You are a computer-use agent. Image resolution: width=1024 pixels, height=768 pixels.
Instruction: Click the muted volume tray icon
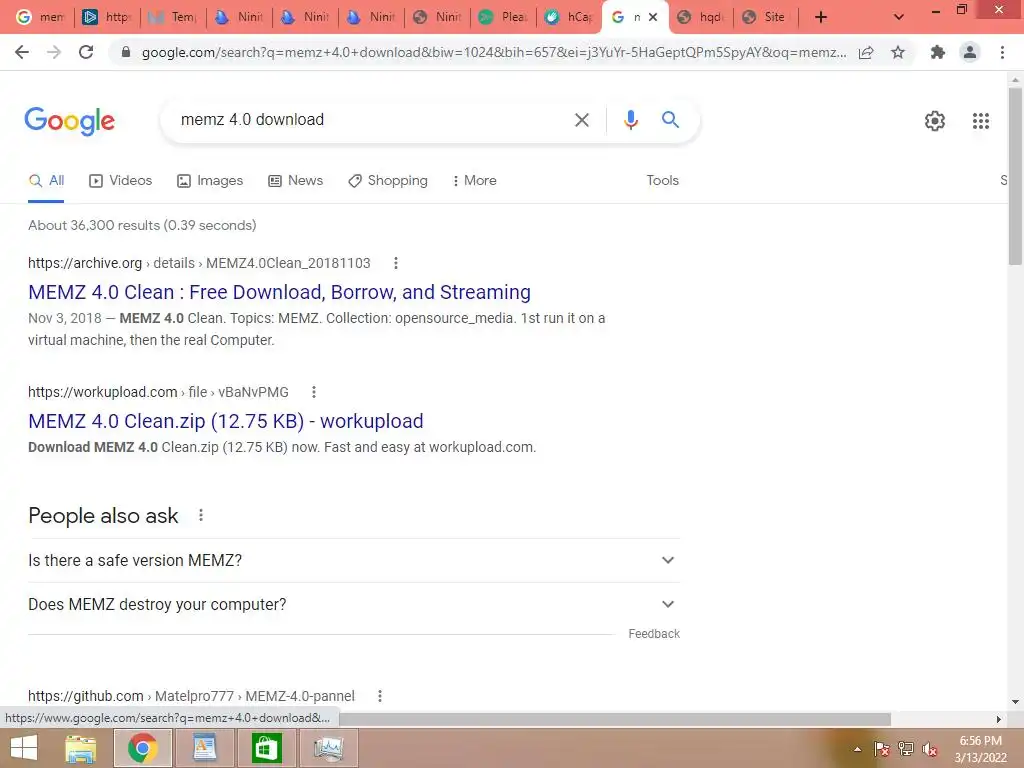click(x=930, y=749)
